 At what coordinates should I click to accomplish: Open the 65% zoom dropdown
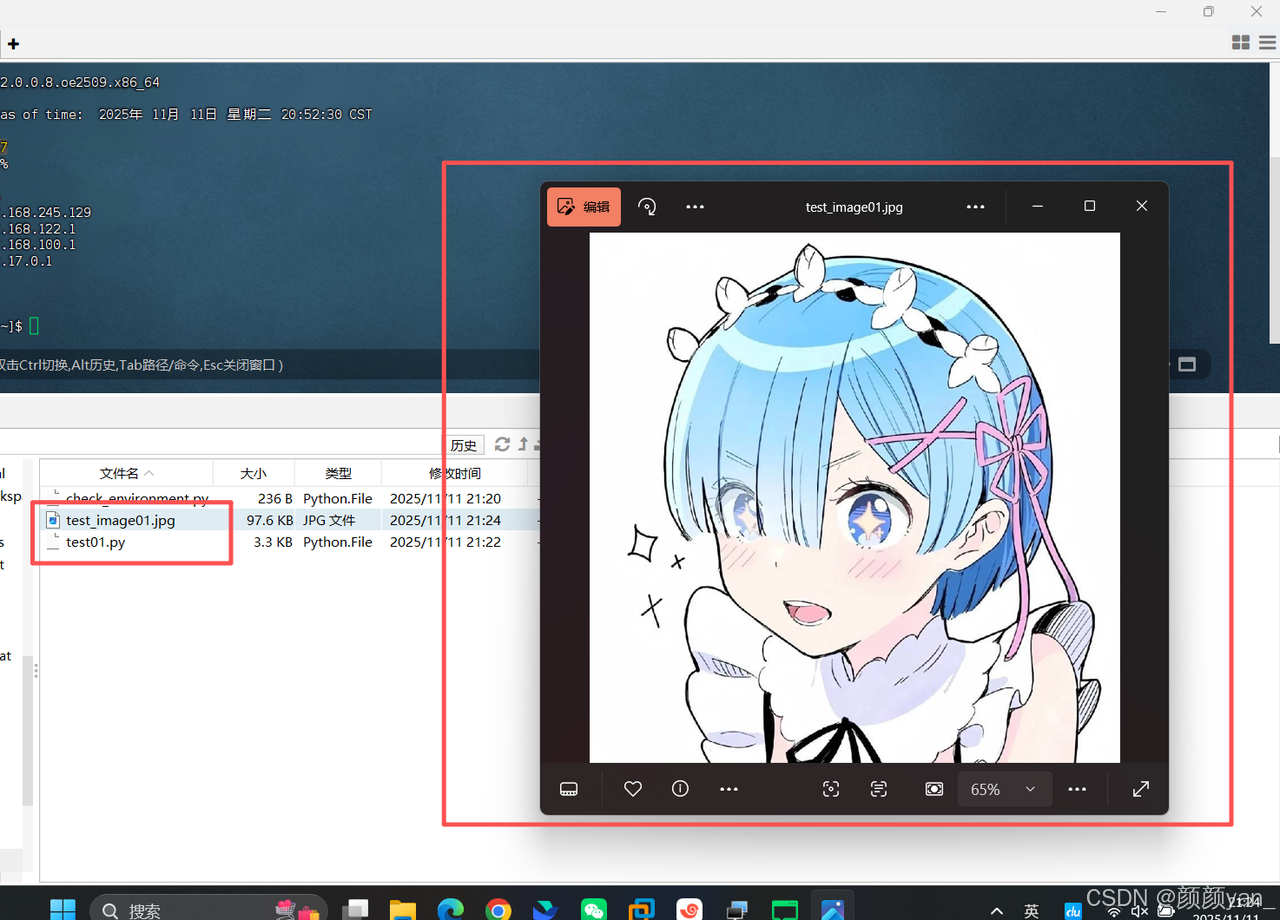coord(1004,789)
